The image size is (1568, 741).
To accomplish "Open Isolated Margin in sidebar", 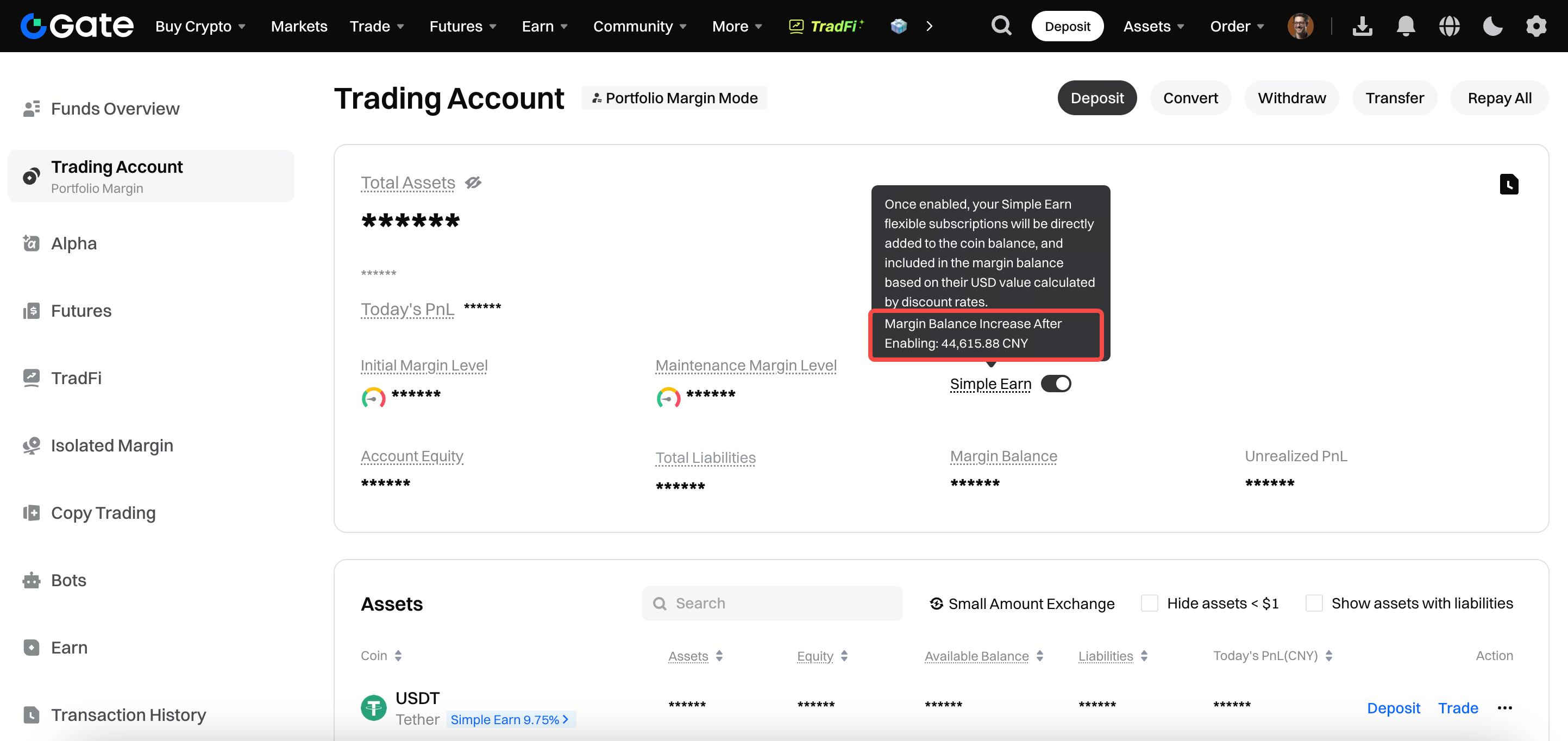I will tap(112, 445).
